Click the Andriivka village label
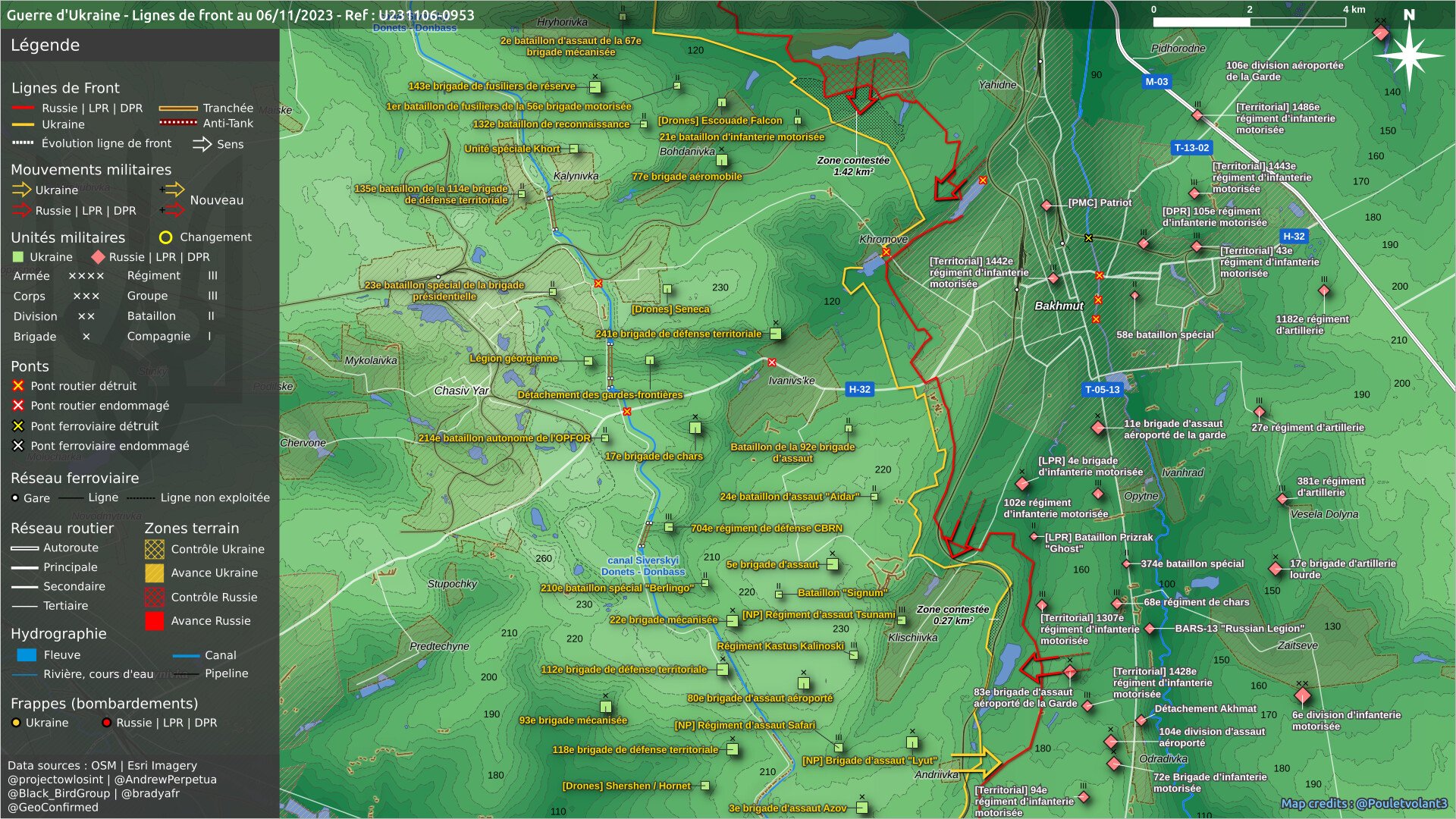Viewport: 1456px width, 819px height. (936, 775)
